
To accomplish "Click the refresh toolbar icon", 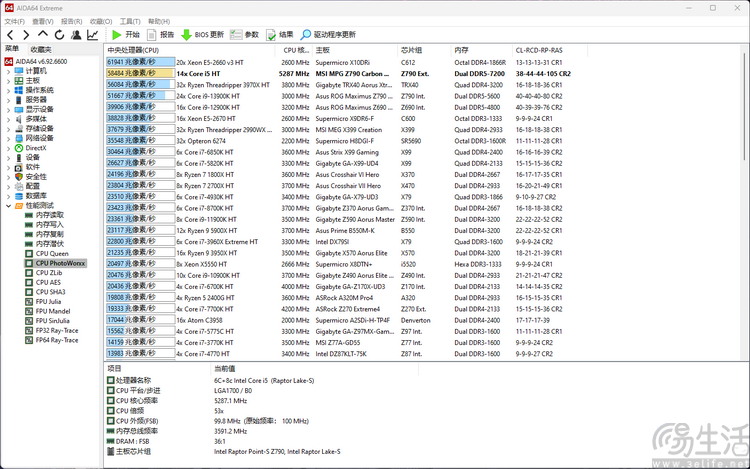I will coord(59,34).
